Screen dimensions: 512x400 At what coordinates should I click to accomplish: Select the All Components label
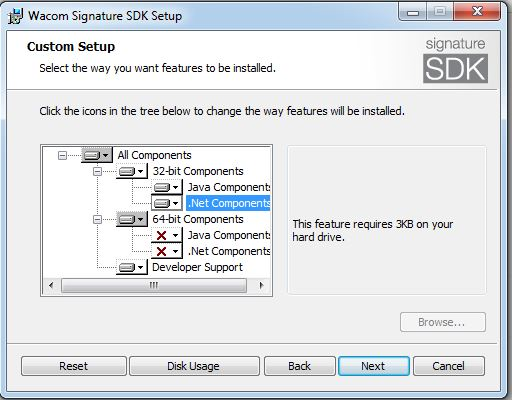pyautogui.click(x=154, y=155)
